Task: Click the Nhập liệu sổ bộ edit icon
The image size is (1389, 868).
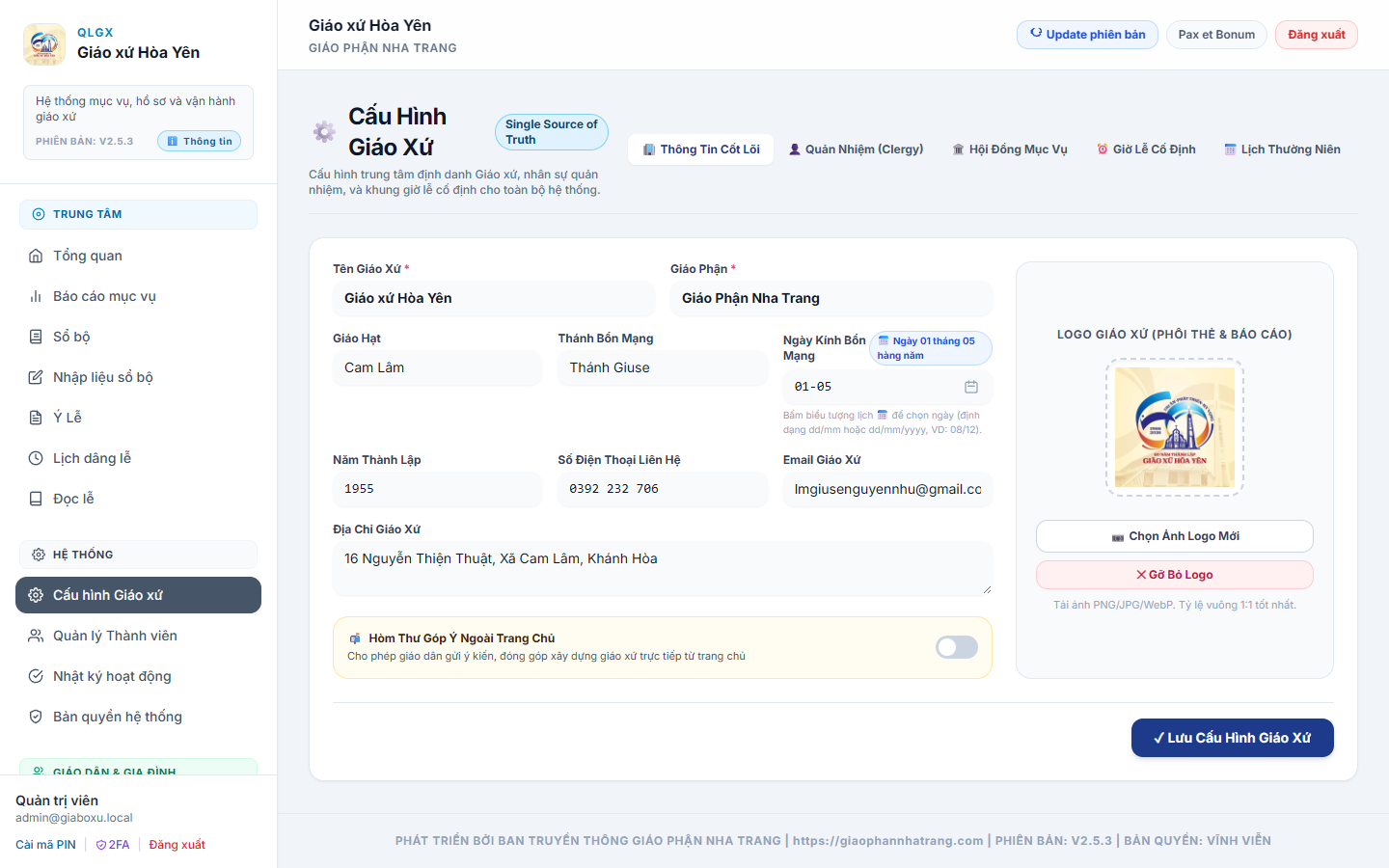Action: click(36, 377)
